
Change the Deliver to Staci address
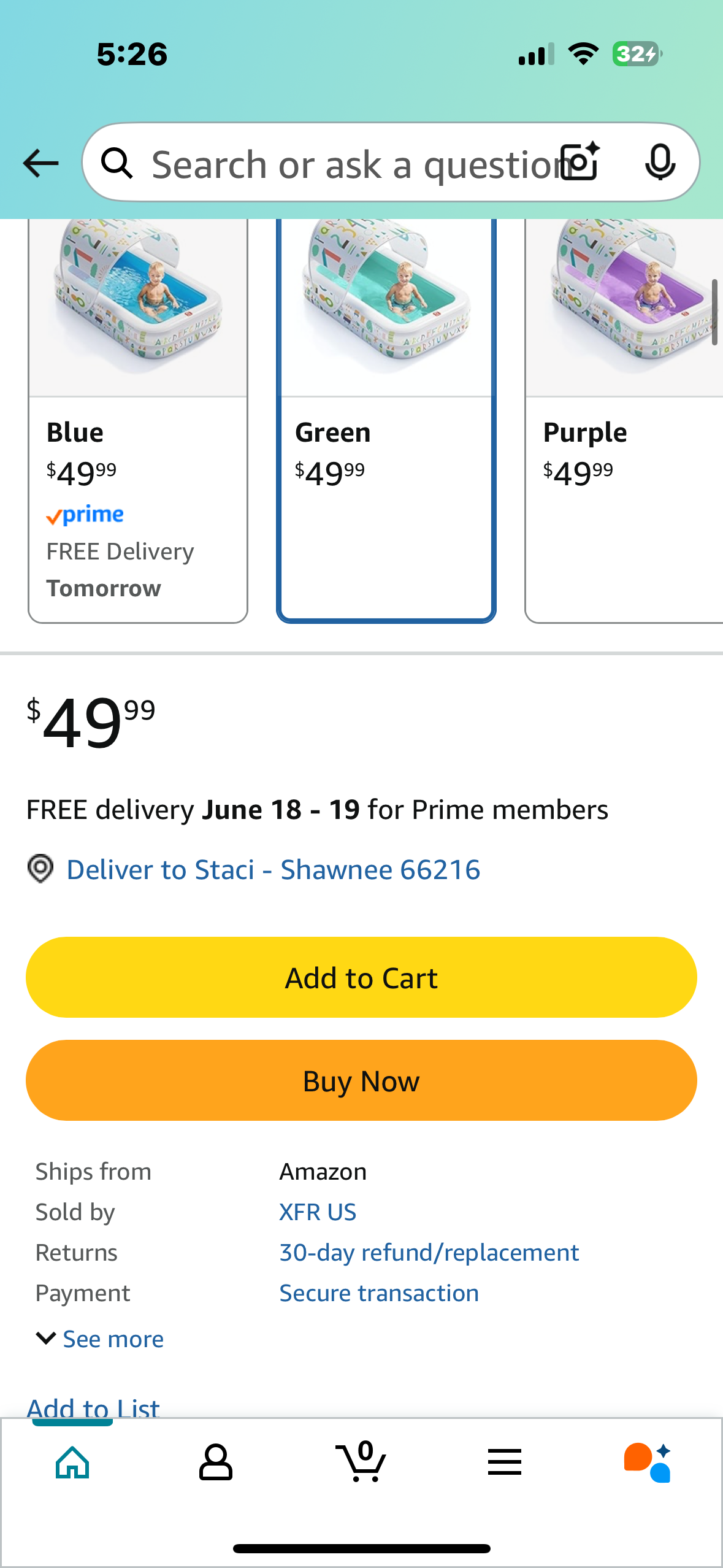point(274,869)
